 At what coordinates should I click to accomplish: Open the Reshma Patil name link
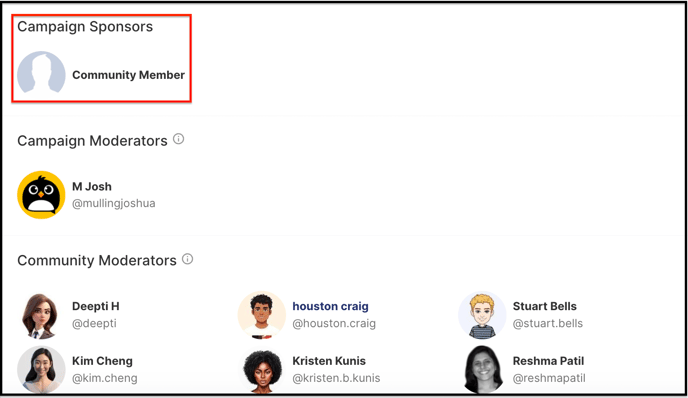coord(548,361)
